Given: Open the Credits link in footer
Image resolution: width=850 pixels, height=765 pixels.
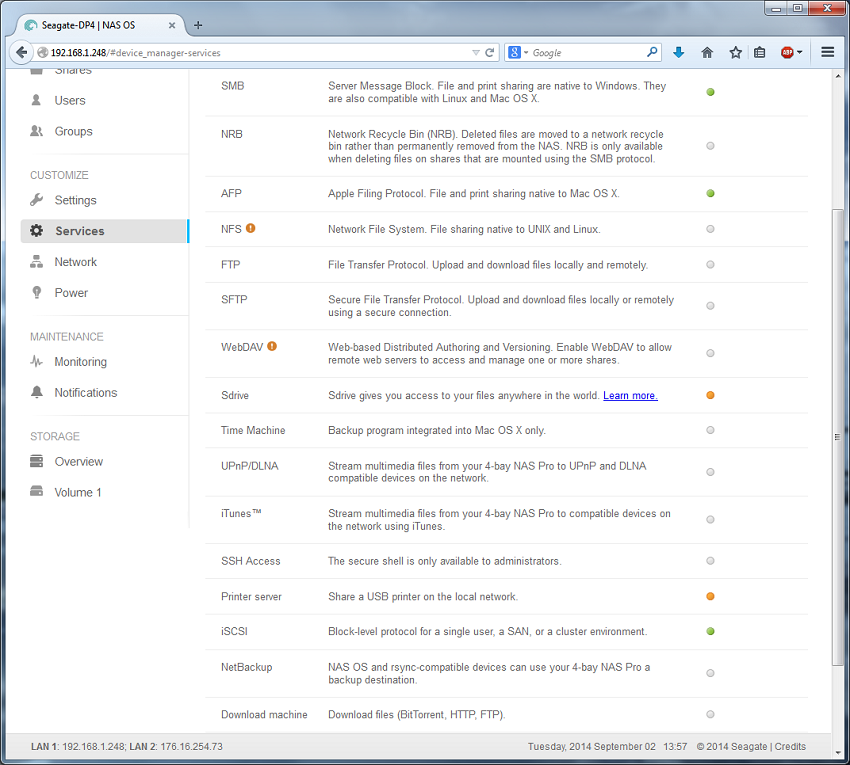Looking at the screenshot, I should [790, 747].
